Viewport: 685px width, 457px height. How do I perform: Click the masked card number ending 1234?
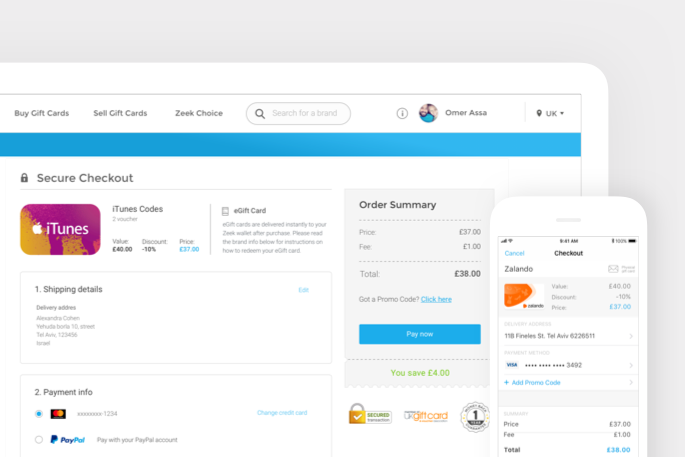click(x=97, y=414)
